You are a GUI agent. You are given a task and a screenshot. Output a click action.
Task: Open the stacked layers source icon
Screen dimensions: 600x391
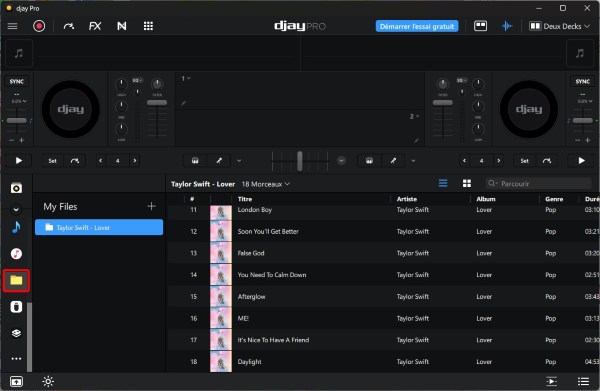(x=16, y=333)
